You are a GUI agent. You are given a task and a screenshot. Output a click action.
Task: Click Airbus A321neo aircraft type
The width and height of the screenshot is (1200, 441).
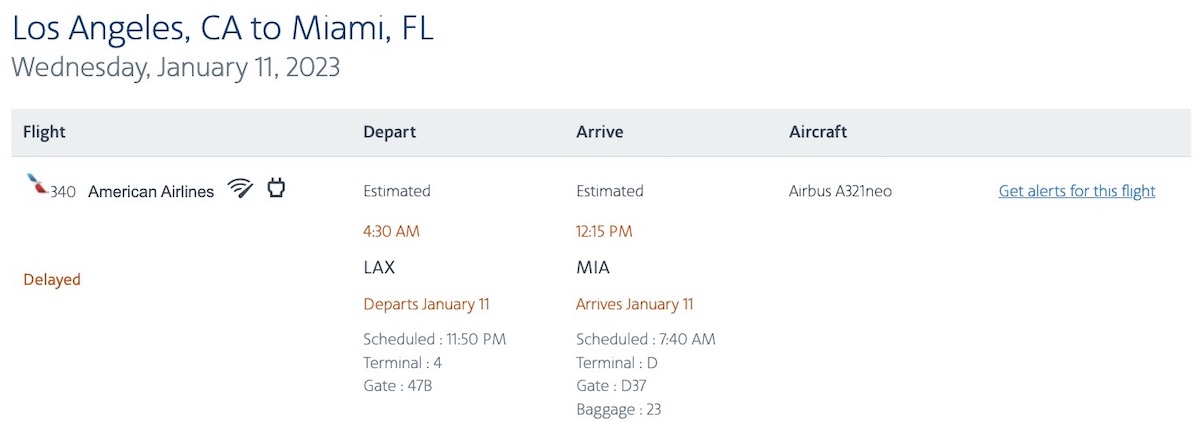[840, 191]
